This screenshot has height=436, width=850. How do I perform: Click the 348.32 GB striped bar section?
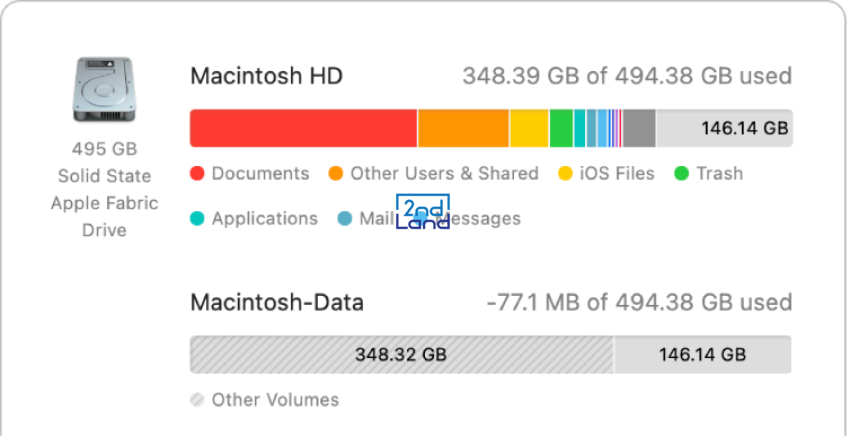tap(401, 355)
